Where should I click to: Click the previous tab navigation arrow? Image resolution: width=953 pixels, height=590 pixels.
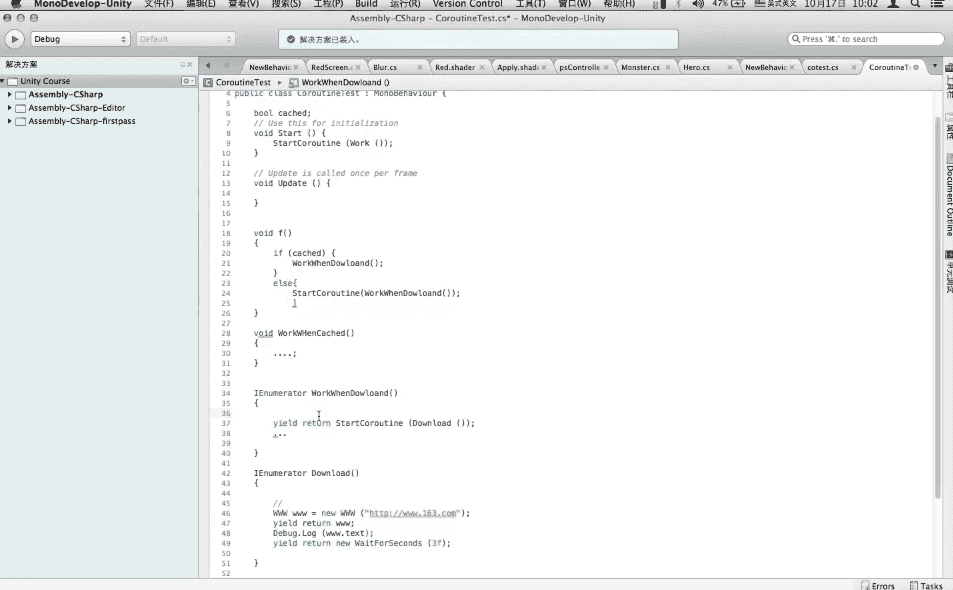[x=209, y=67]
